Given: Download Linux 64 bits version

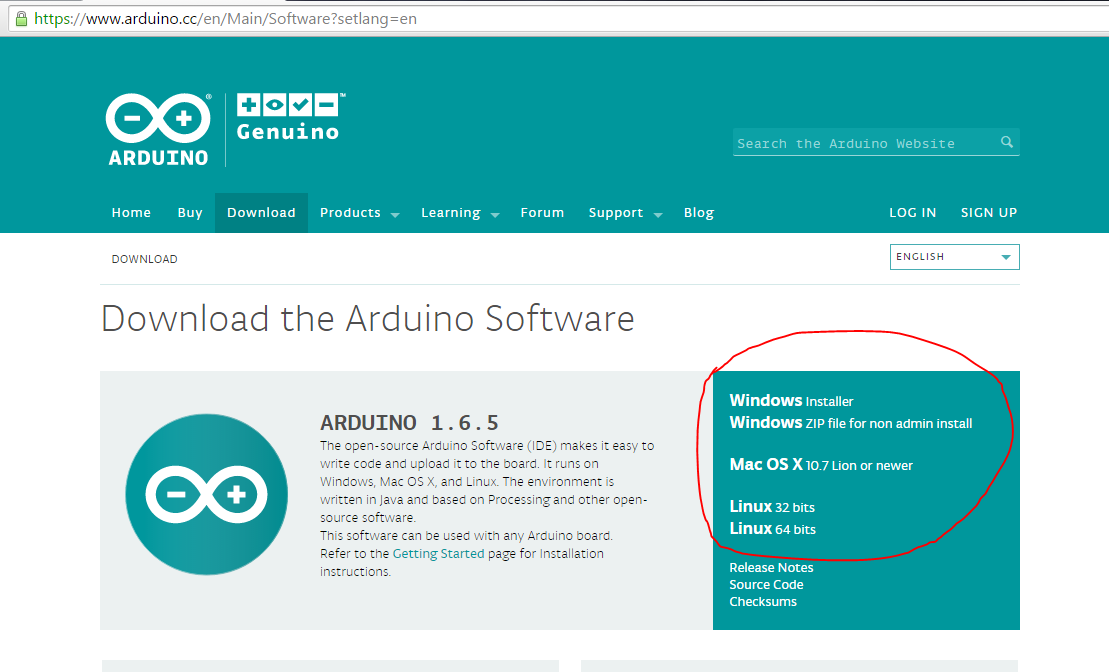Looking at the screenshot, I should (772, 528).
